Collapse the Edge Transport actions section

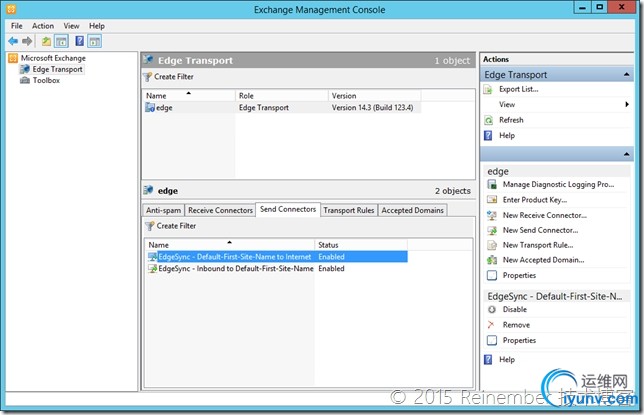626,74
